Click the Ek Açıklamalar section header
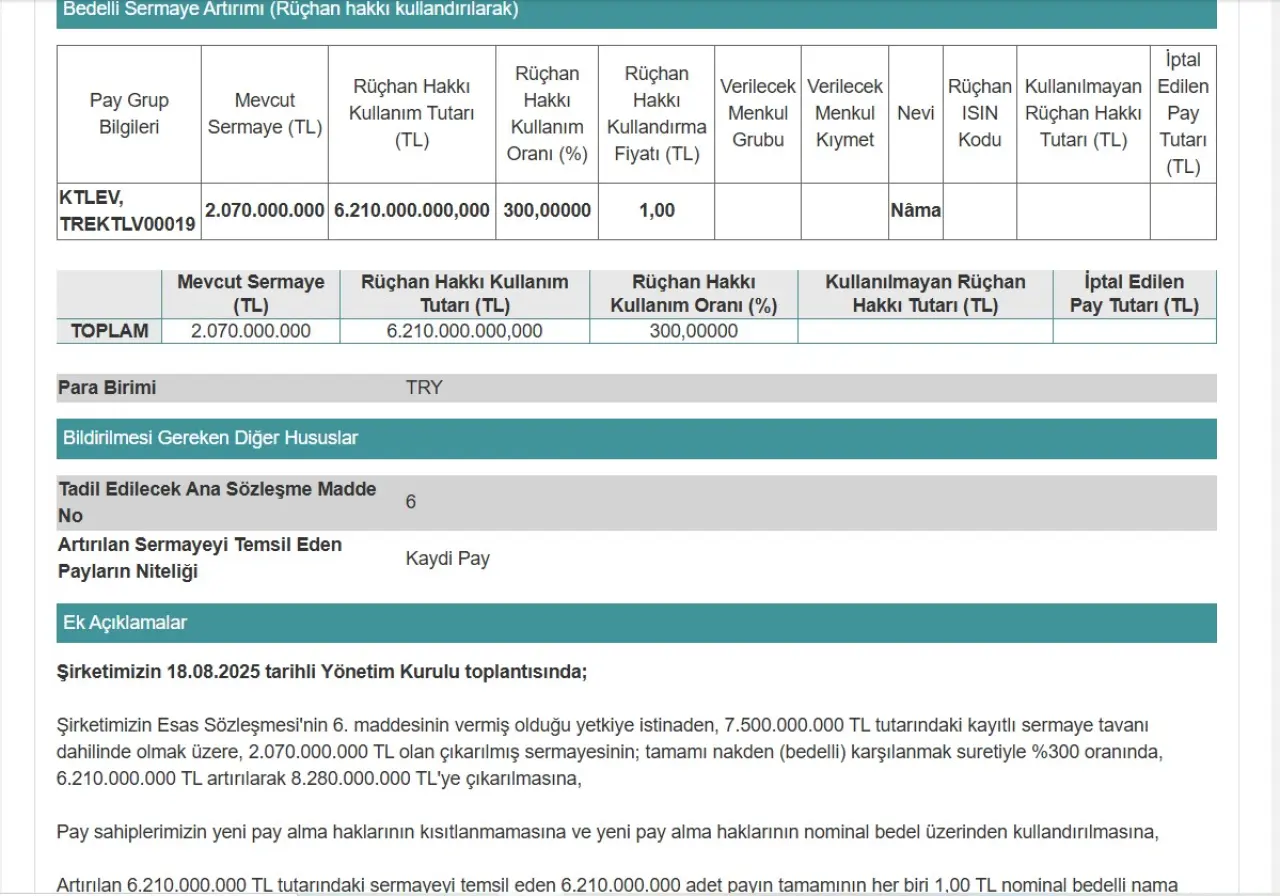The image size is (1280, 896). 125,623
